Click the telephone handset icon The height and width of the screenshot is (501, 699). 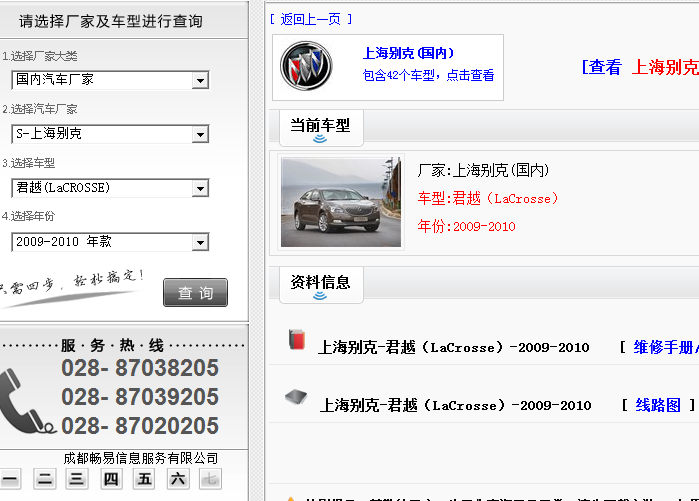pyautogui.click(x=26, y=401)
